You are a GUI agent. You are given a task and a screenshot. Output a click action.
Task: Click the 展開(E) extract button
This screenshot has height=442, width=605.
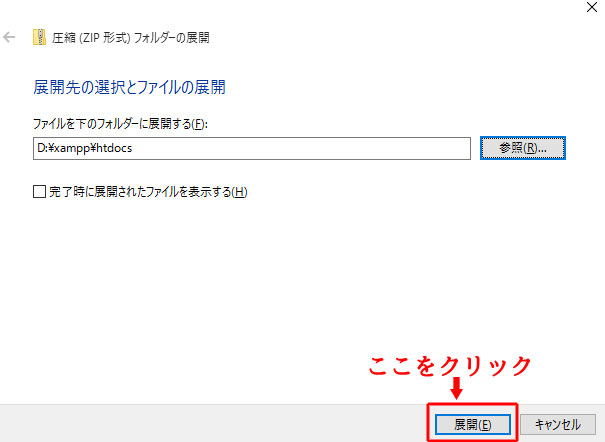473,425
